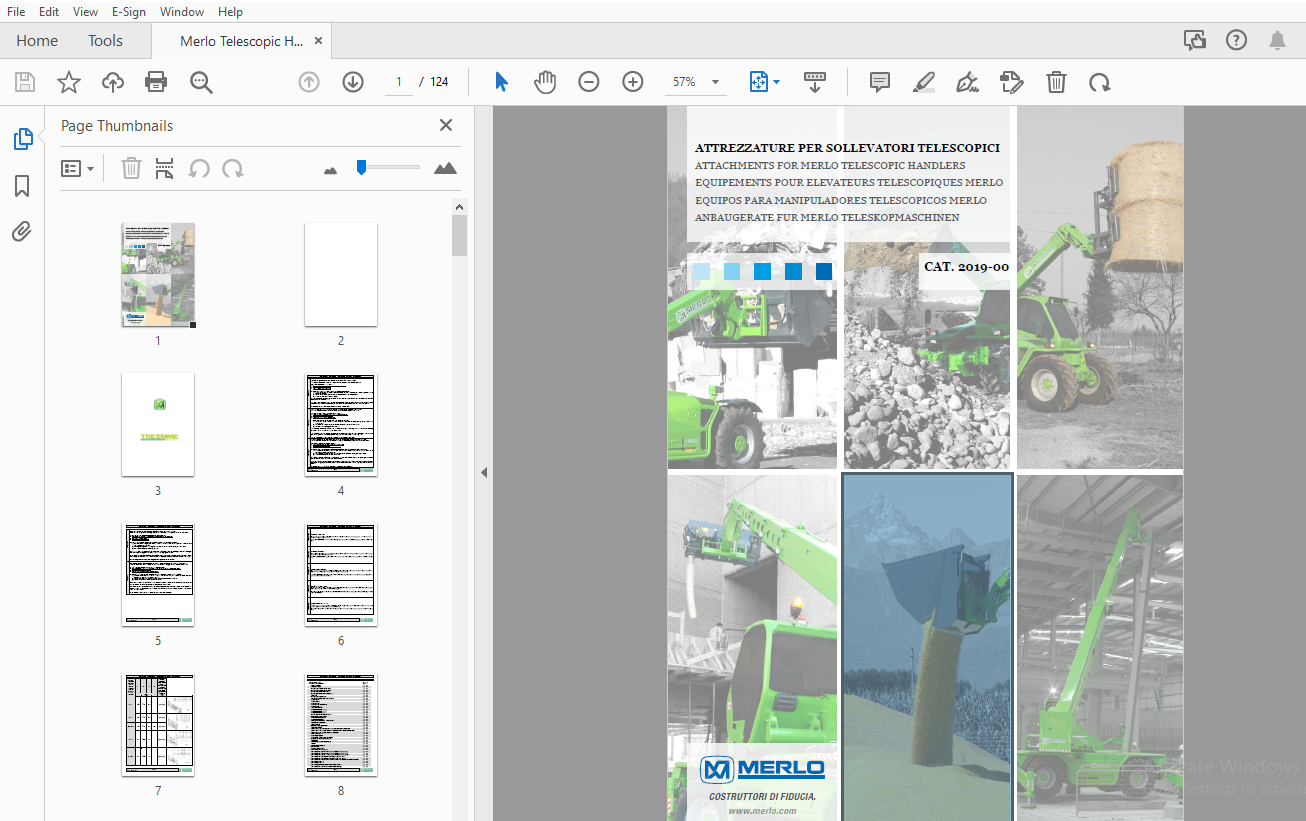Zoom in with the plus icon

633,82
